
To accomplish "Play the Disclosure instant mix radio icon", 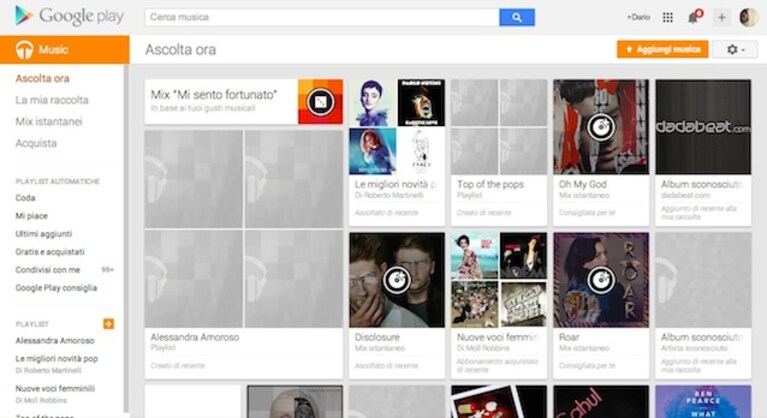I will coord(397,280).
